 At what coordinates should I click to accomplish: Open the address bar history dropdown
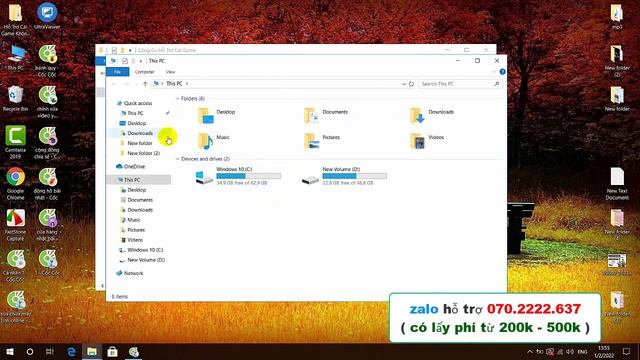coord(404,84)
